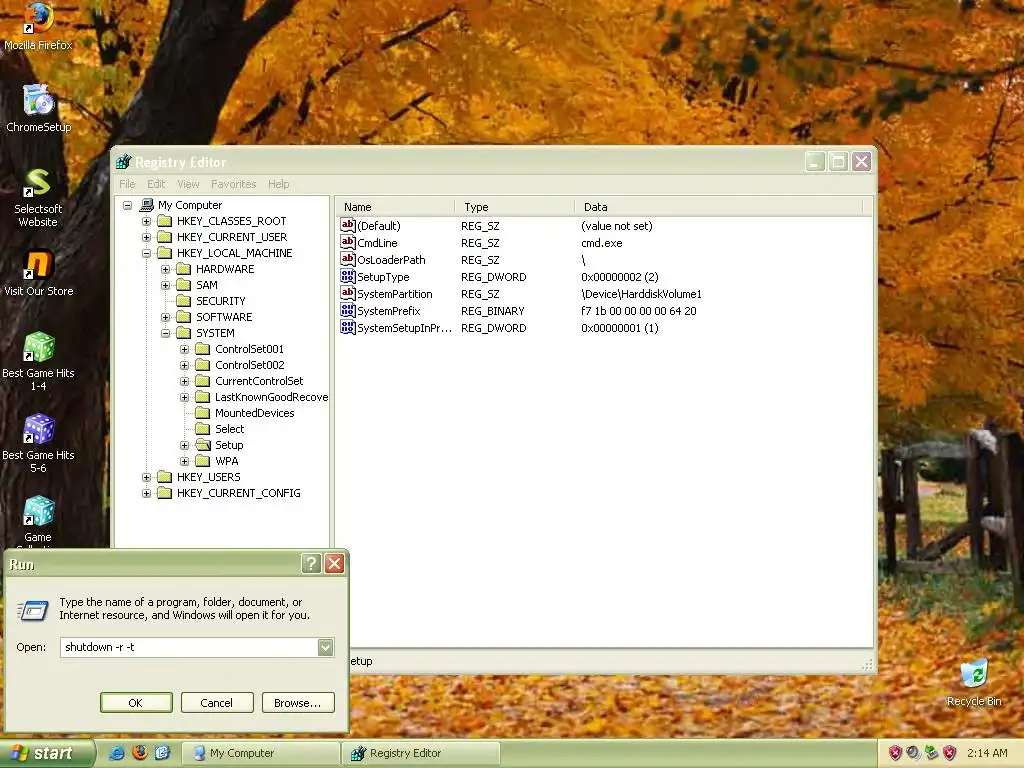Screen dimensions: 1024x768
Task: Click the Type column header
Action: click(515, 207)
